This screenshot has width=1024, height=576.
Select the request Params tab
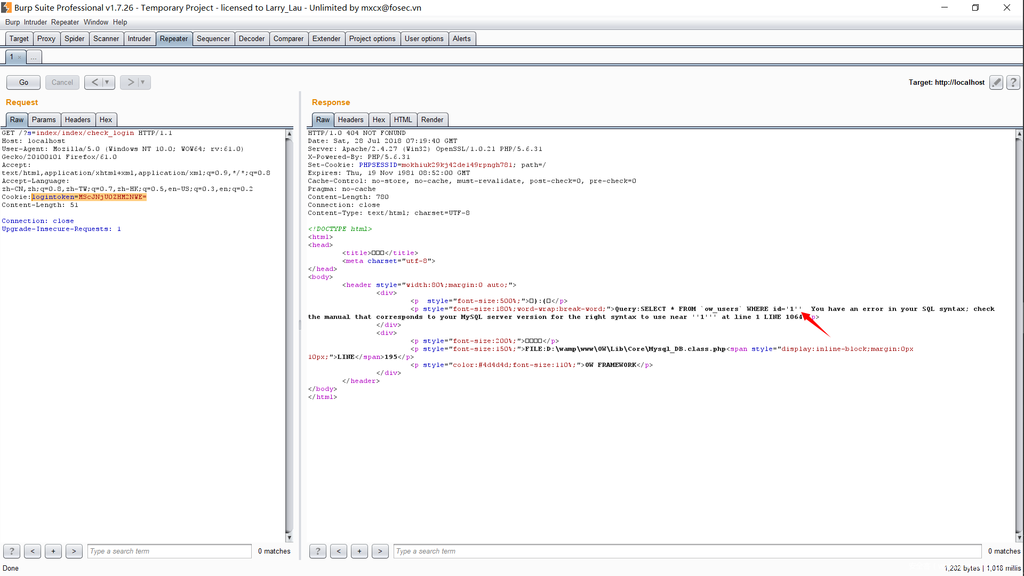point(44,119)
